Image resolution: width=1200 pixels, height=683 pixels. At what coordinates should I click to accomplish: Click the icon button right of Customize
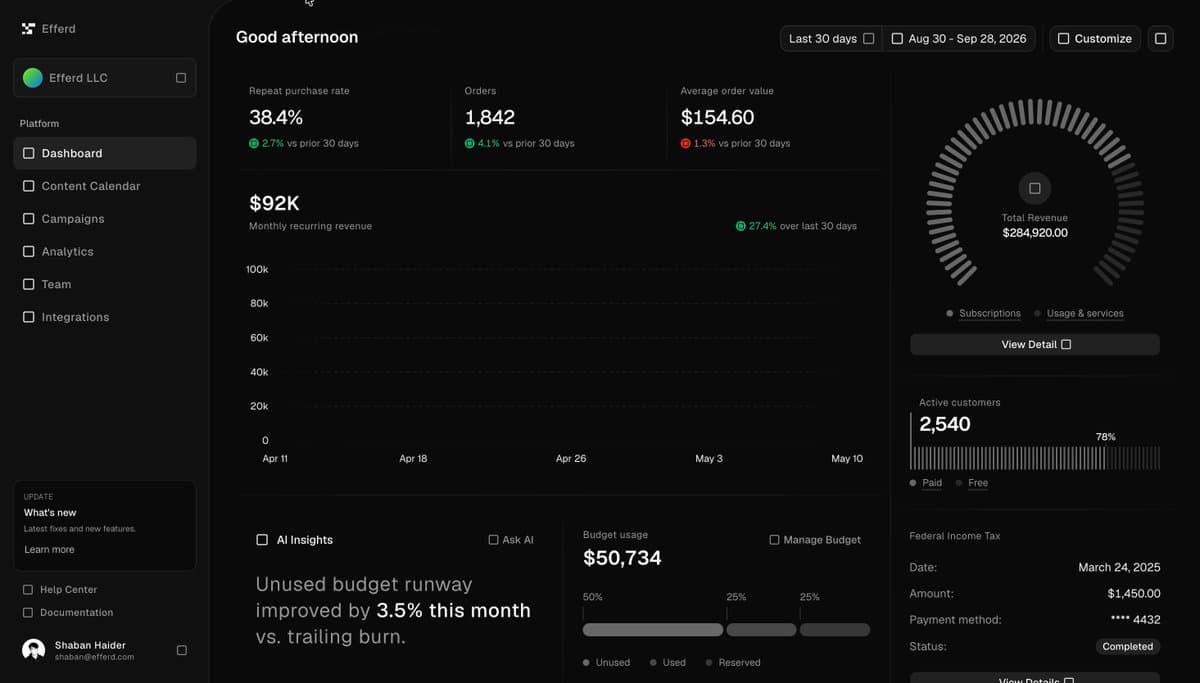coord(1160,38)
